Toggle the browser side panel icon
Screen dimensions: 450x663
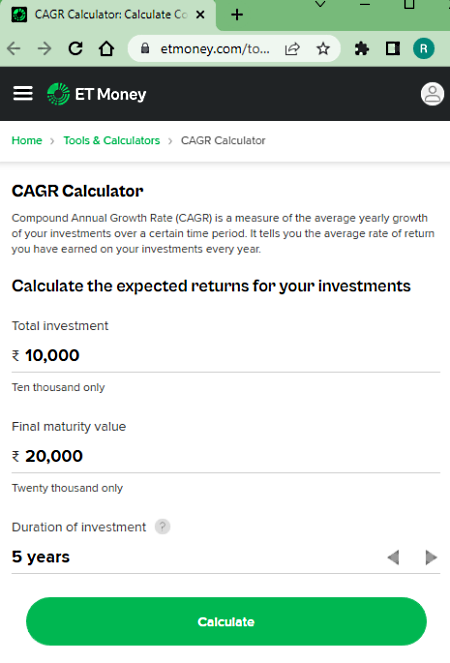point(393,49)
